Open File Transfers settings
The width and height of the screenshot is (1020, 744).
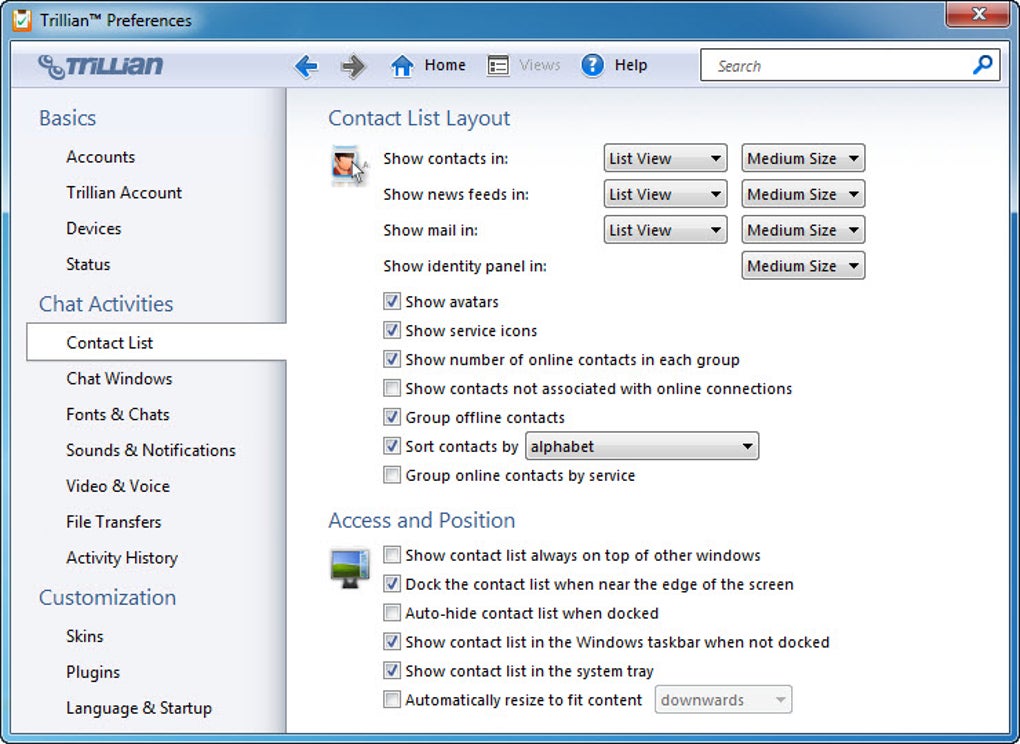pos(113,522)
